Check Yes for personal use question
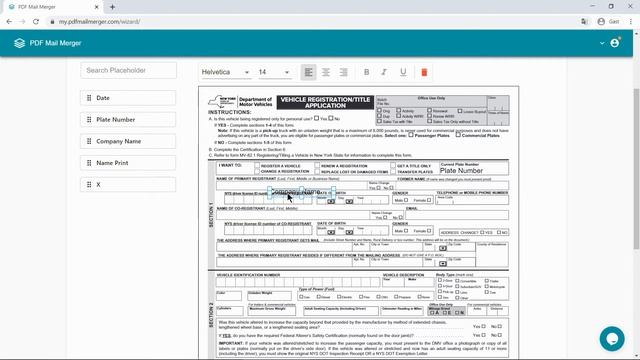640x360 pixels. point(316,118)
